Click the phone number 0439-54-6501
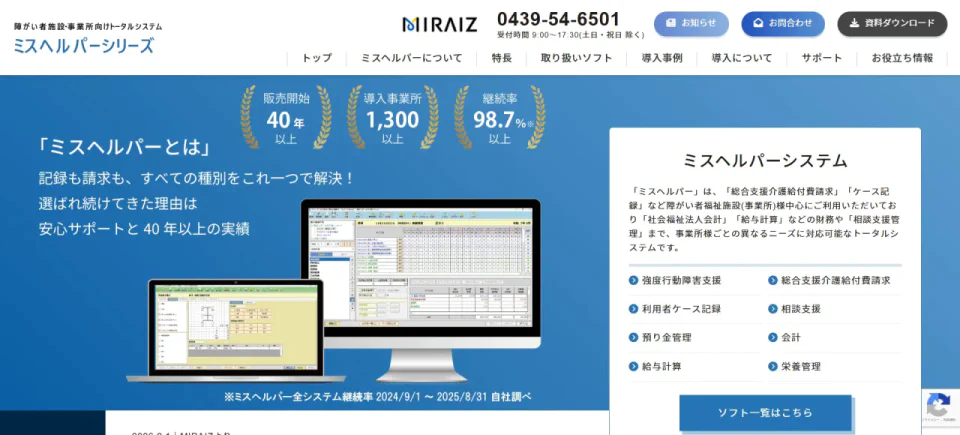 (558, 19)
